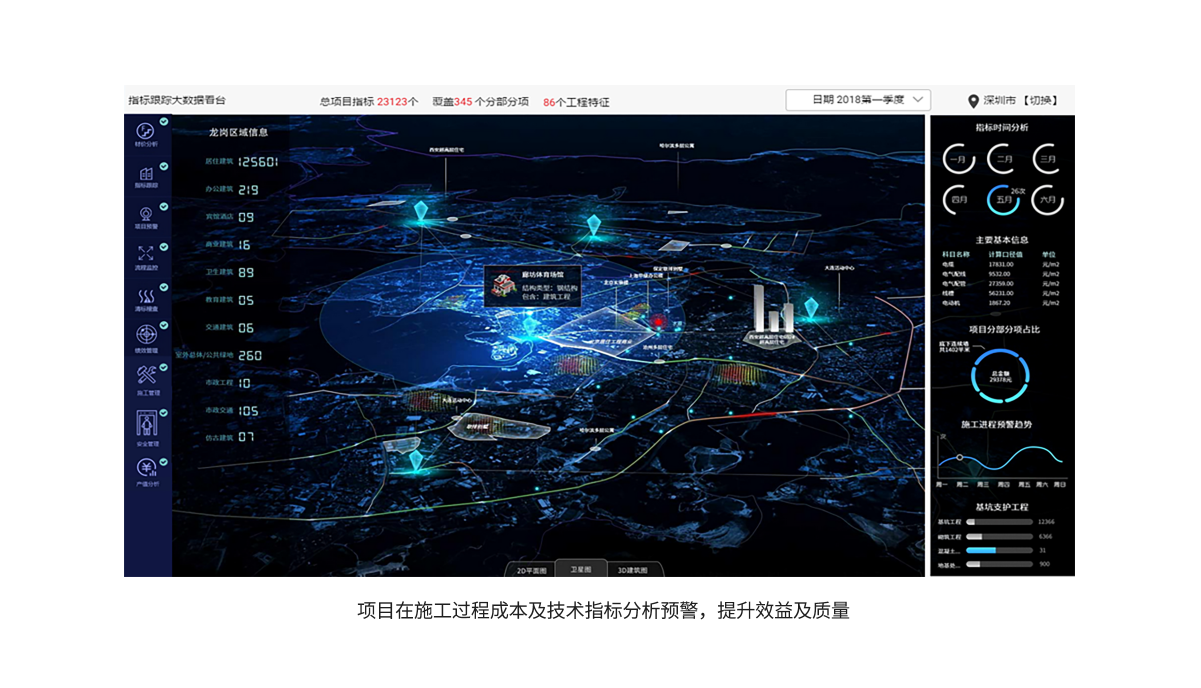Click the location pin icon beside 深圳市
Screen dimensions: 1201x688
pos(973,101)
